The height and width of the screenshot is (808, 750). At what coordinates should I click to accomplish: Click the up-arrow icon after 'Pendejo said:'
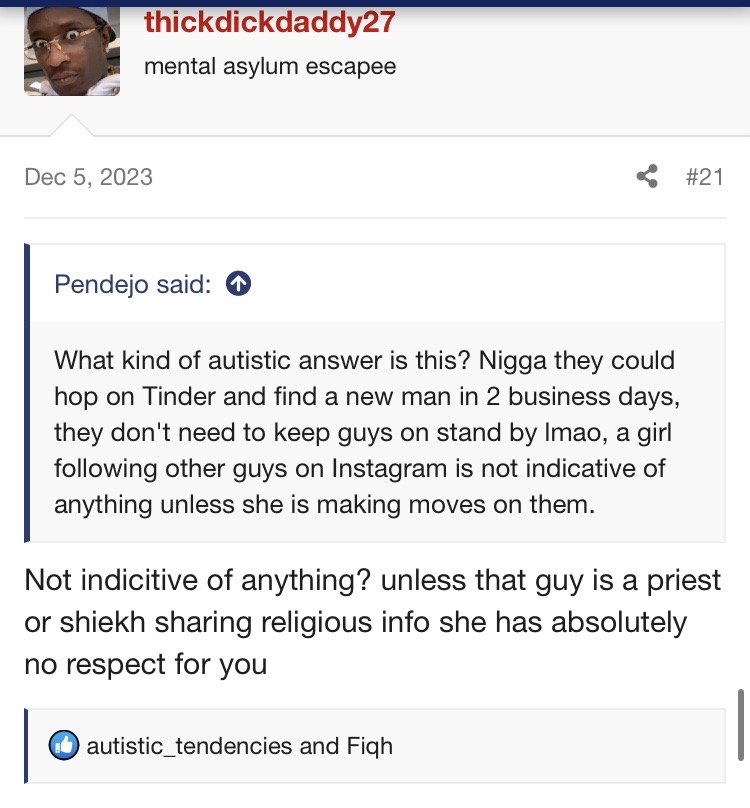point(238,284)
